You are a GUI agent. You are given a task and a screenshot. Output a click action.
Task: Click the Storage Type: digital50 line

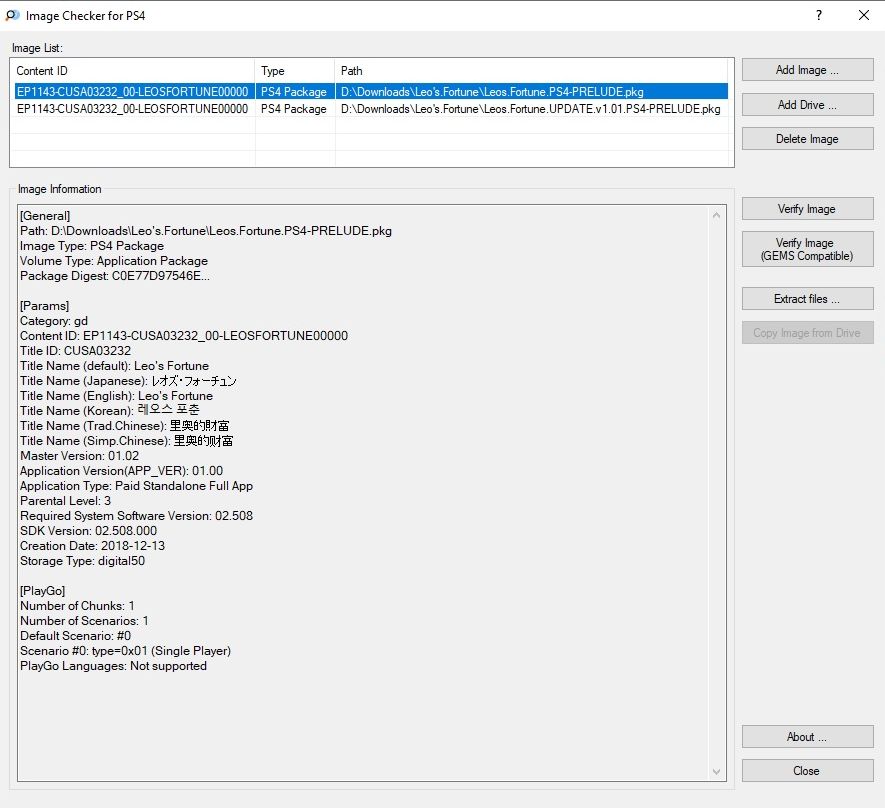pos(82,561)
